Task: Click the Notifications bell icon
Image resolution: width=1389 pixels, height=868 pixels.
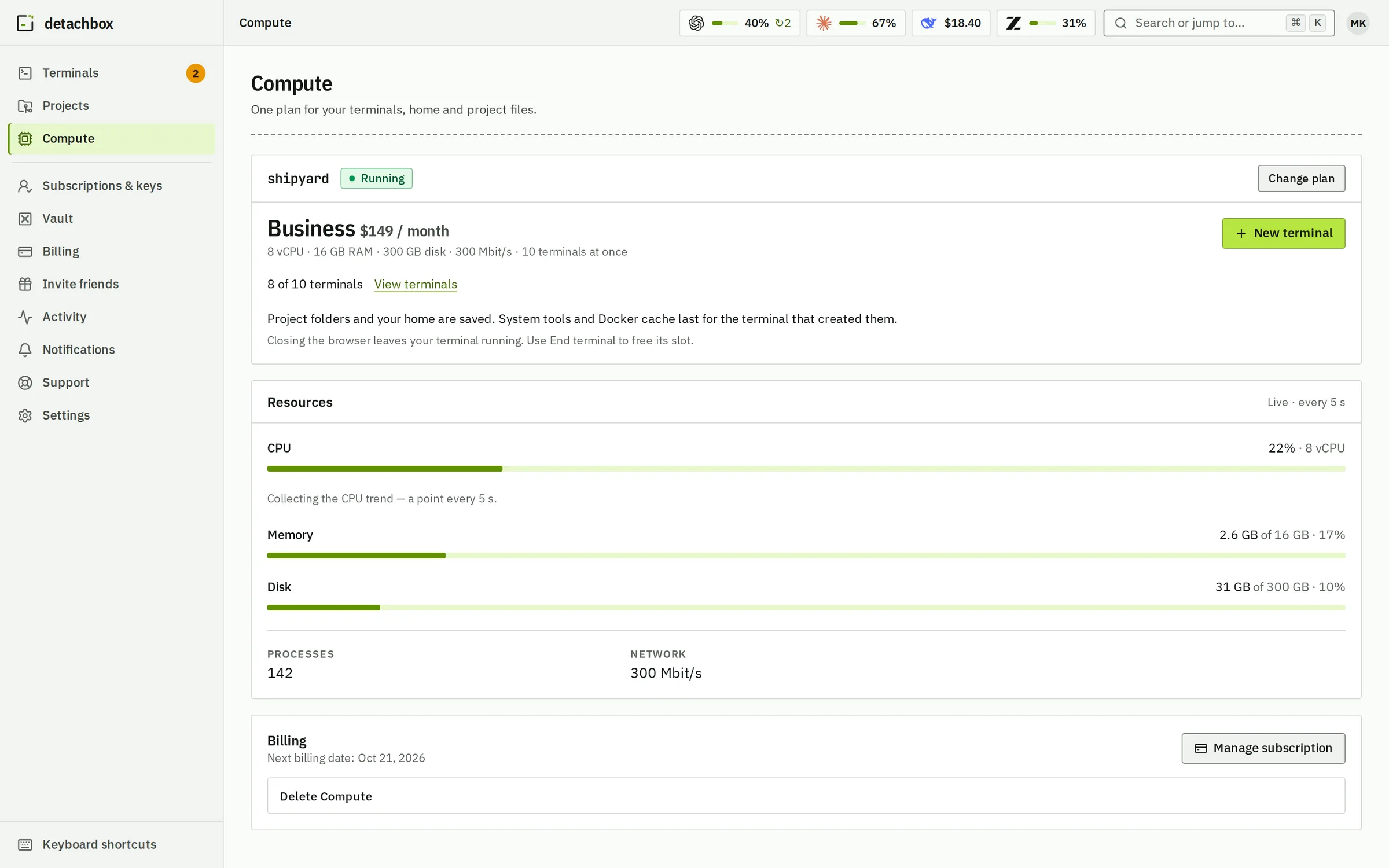Action: [x=25, y=350]
